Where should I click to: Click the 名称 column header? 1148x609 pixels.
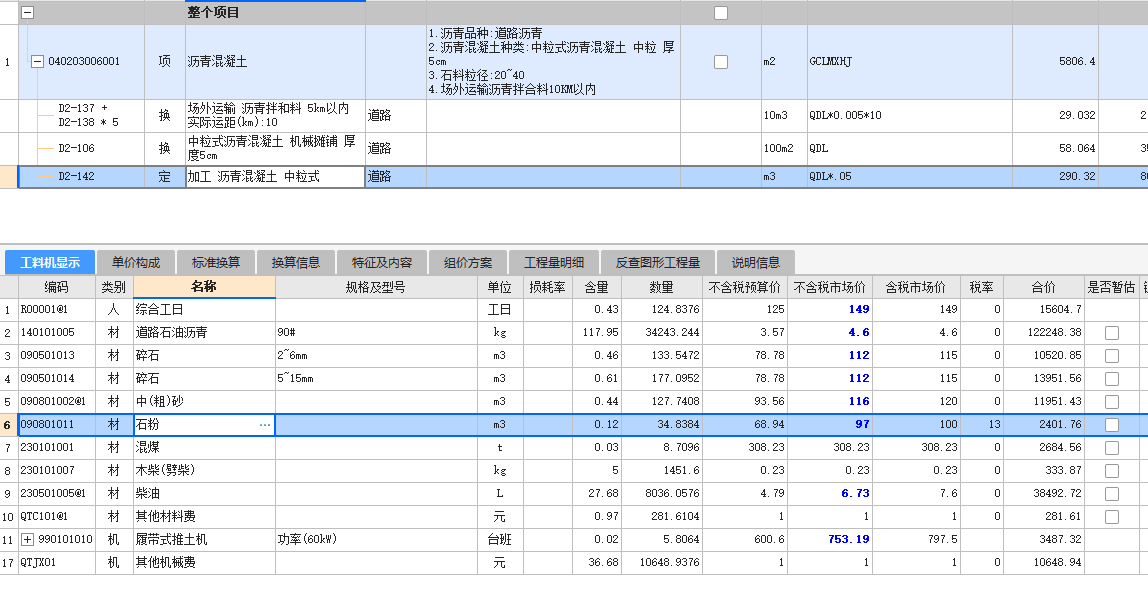pyautogui.click(x=204, y=287)
